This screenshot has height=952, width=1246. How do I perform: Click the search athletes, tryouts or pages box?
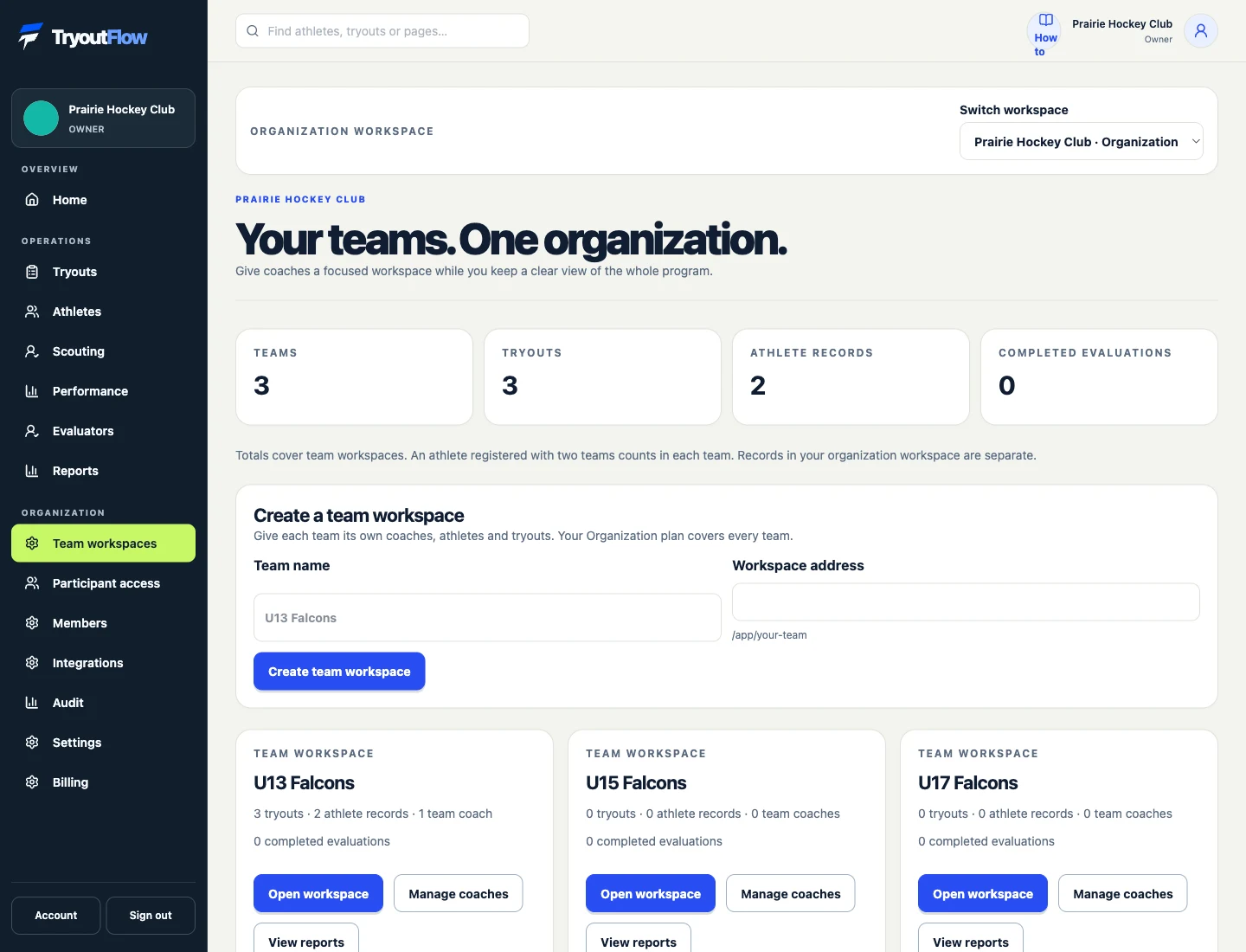coord(382,31)
